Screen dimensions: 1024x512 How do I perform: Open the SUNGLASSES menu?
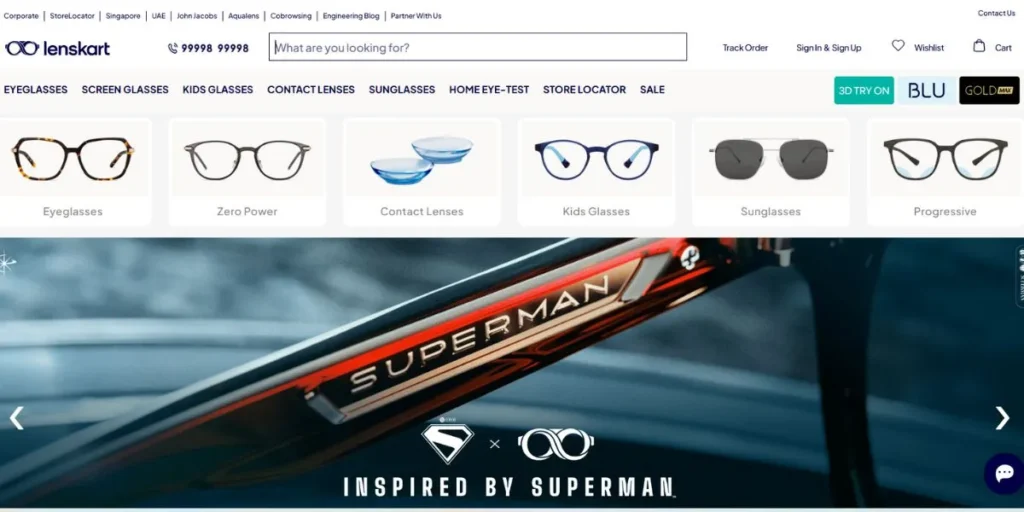[402, 89]
